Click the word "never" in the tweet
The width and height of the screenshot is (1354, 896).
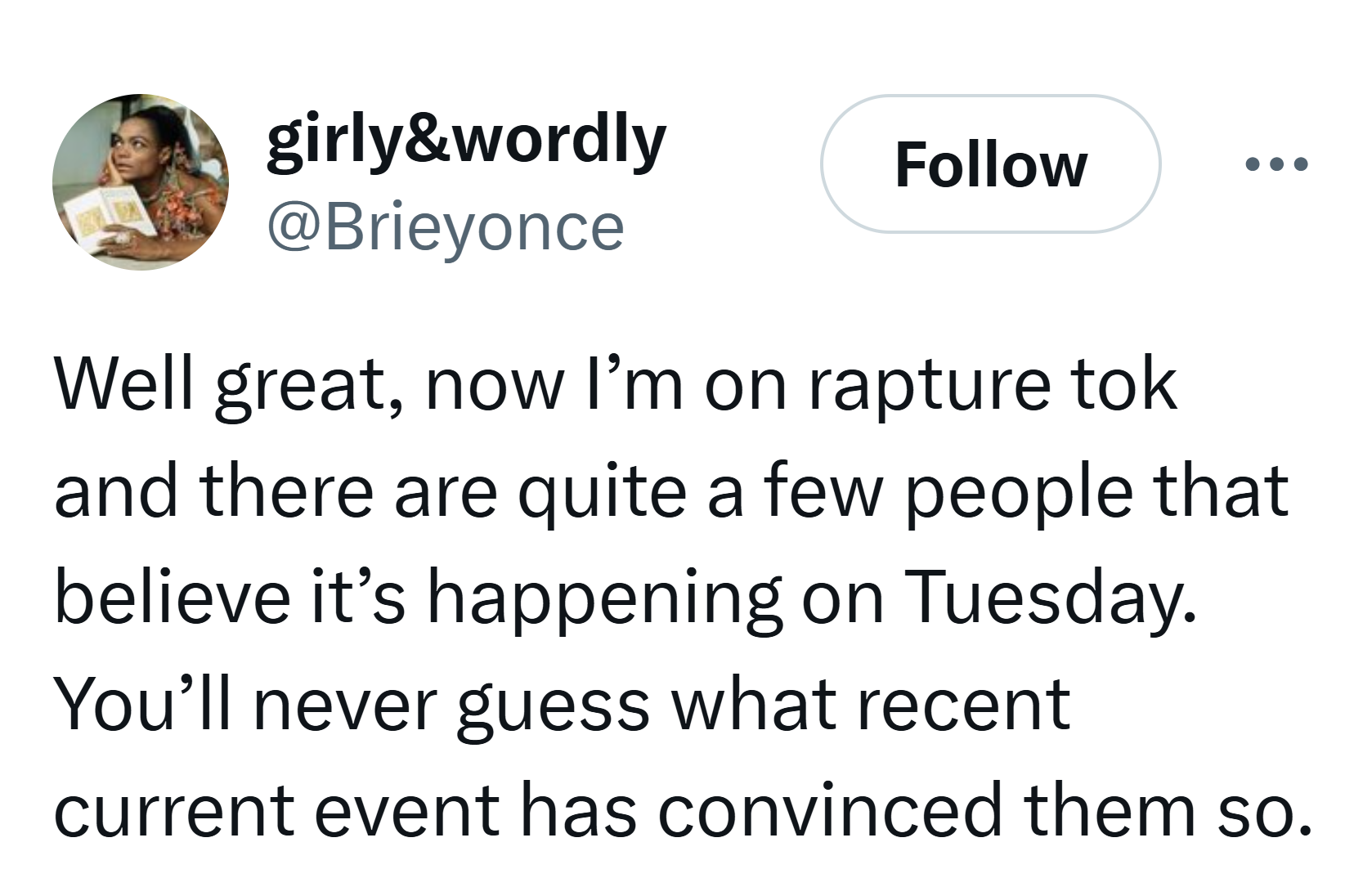click(346, 704)
